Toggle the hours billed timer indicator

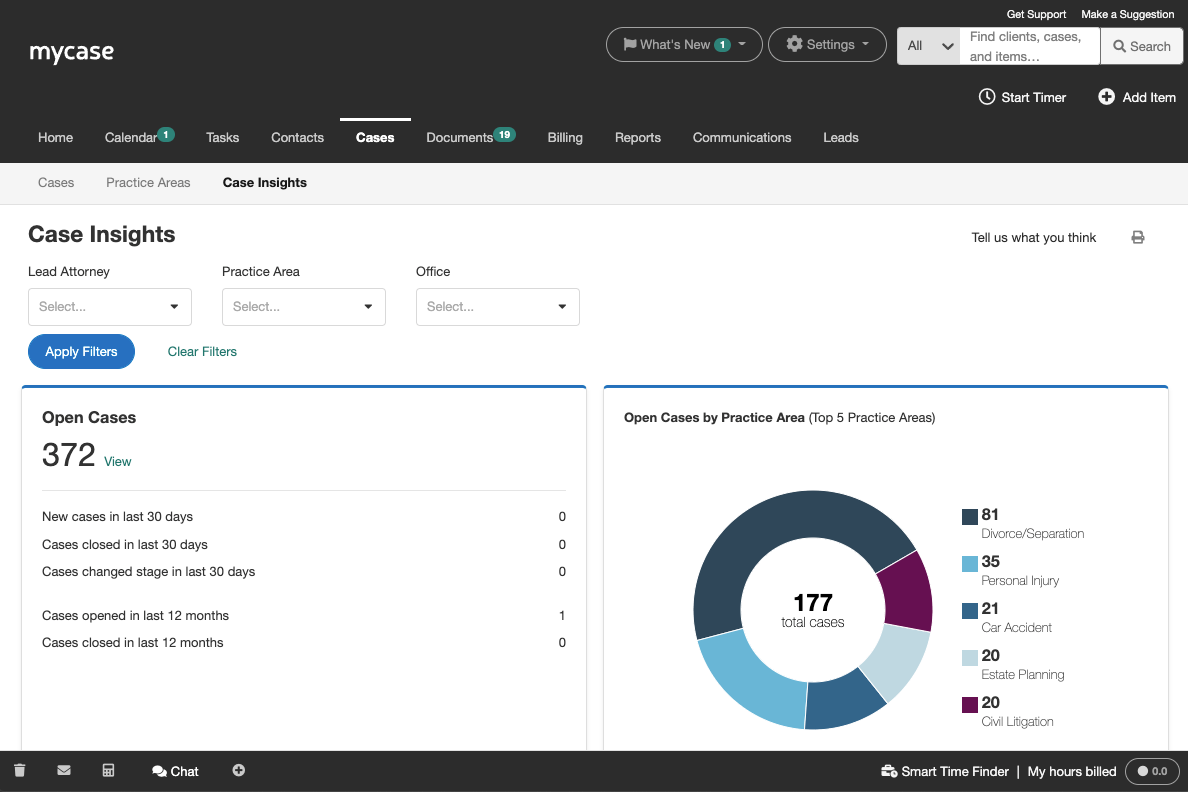[1152, 772]
